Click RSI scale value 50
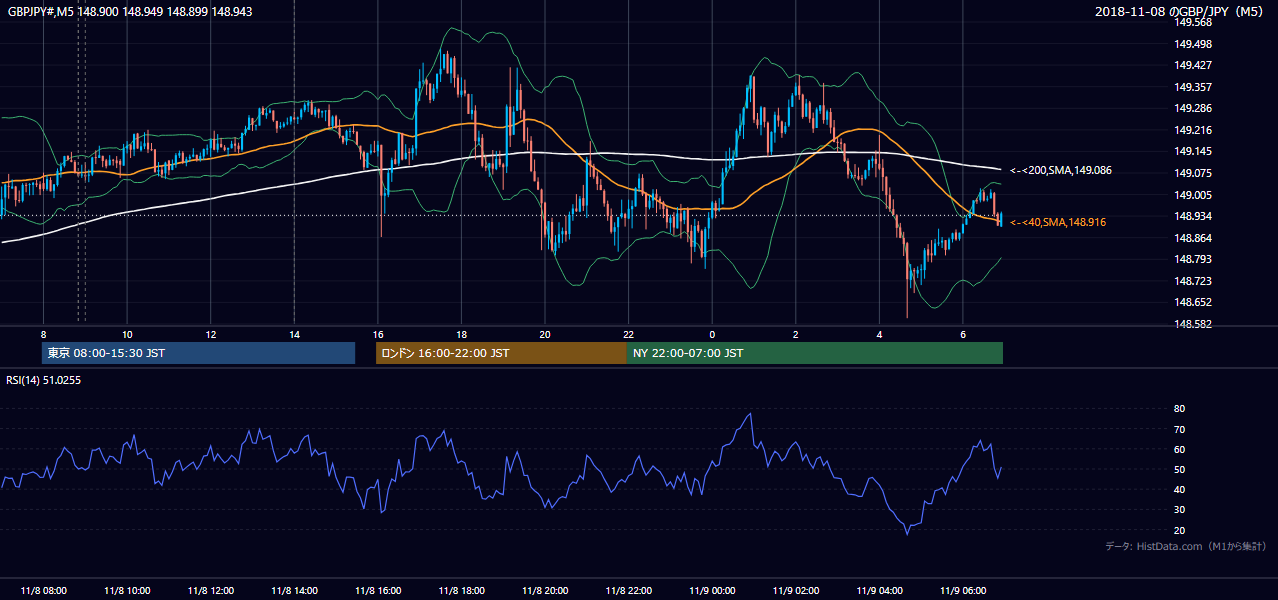The image size is (1278, 600). 1179,469
